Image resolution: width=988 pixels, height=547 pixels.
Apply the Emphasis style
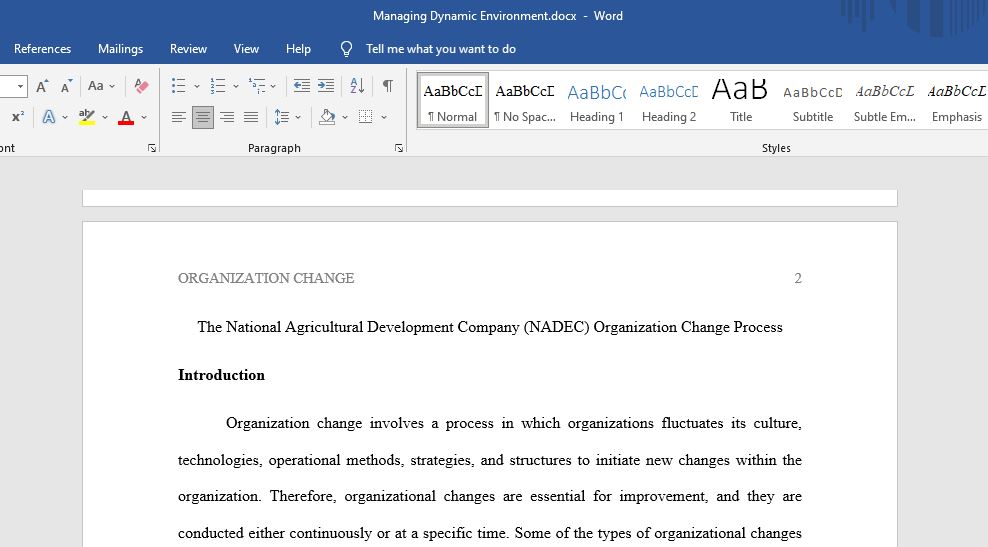tap(956, 100)
